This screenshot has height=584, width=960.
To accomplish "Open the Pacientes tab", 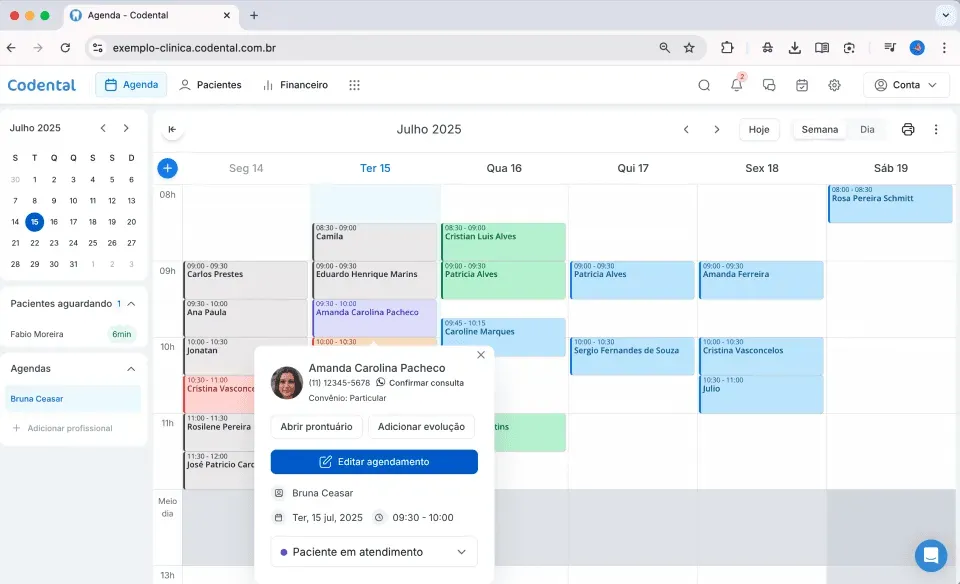I will [211, 85].
